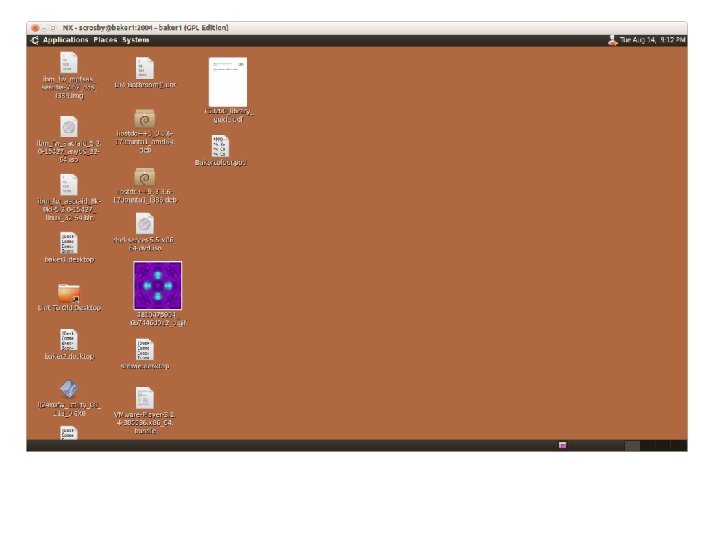Viewport: 720px width, 540px height.
Task: Select the Bakercolour.pod file icon
Action: coord(220,146)
